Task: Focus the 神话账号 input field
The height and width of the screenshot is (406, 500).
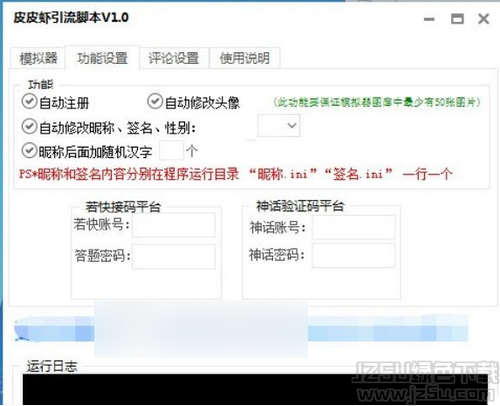Action: [x=354, y=227]
